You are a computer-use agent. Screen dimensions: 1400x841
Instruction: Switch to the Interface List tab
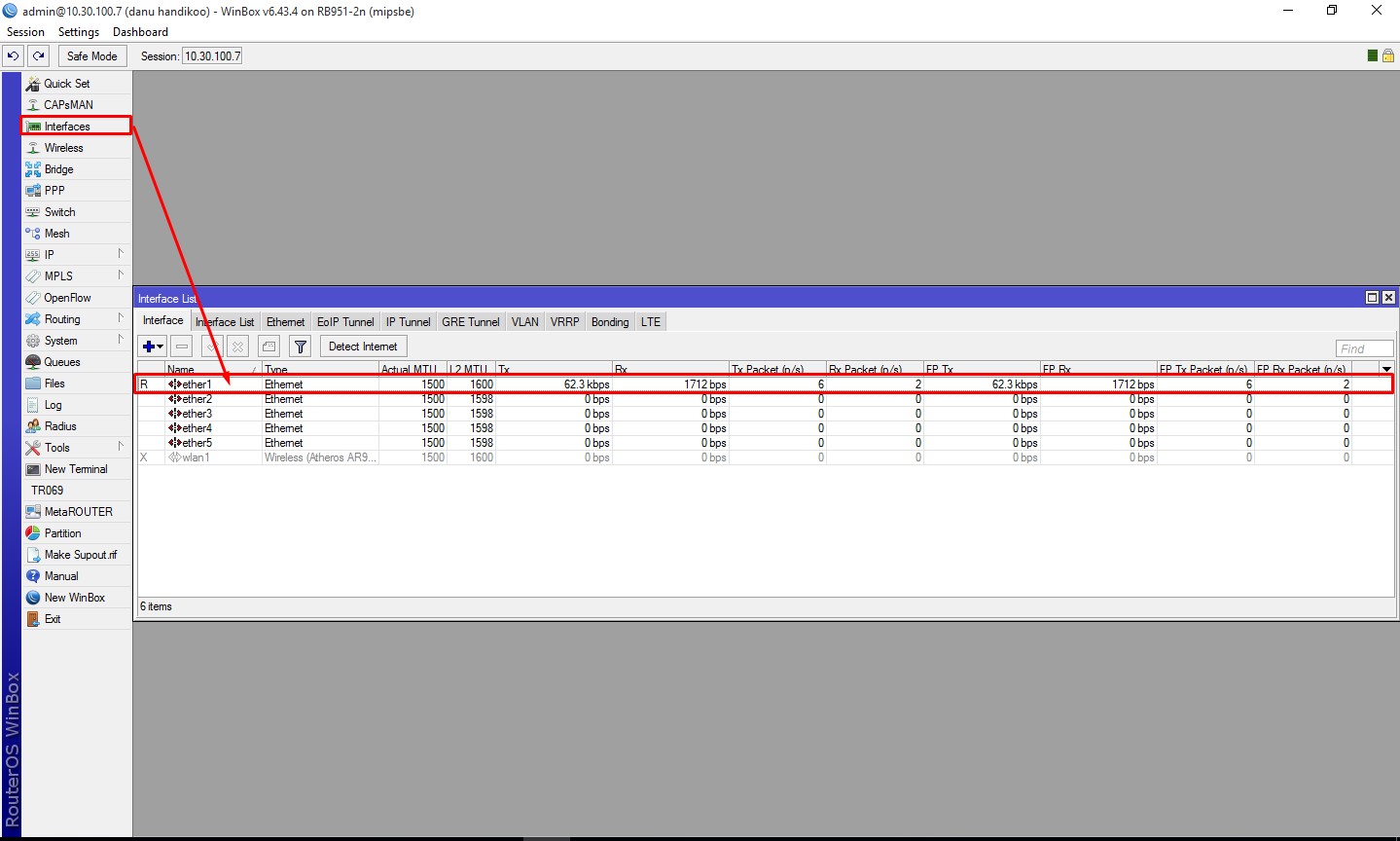226,322
